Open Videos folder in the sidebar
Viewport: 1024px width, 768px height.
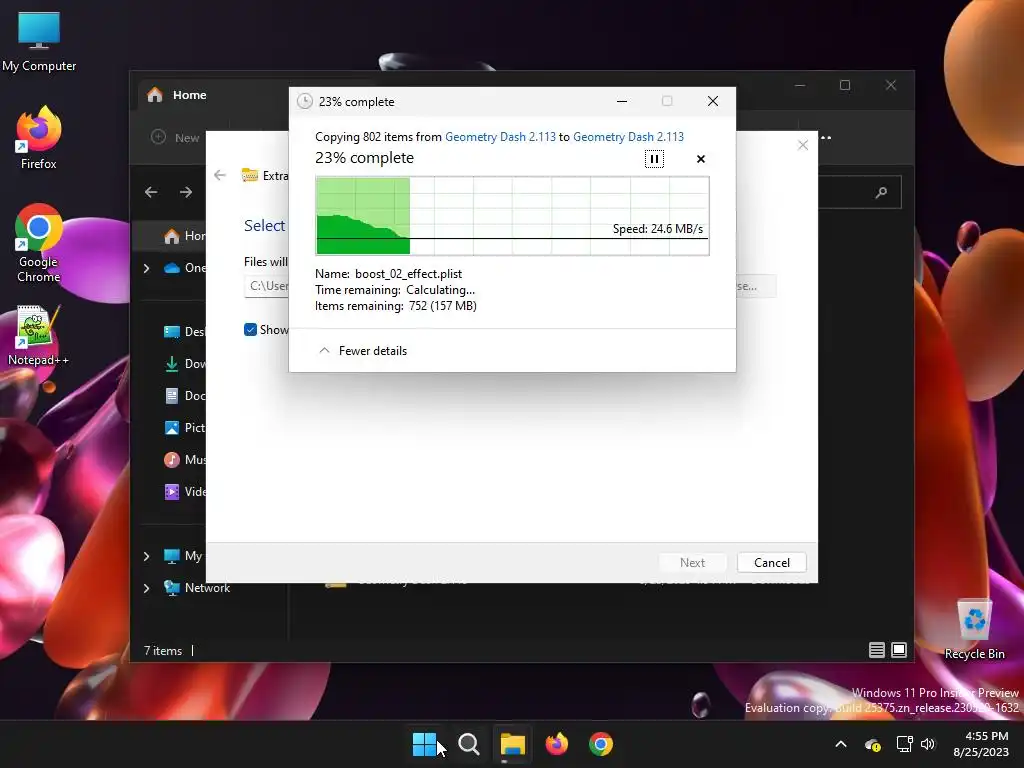(x=183, y=492)
